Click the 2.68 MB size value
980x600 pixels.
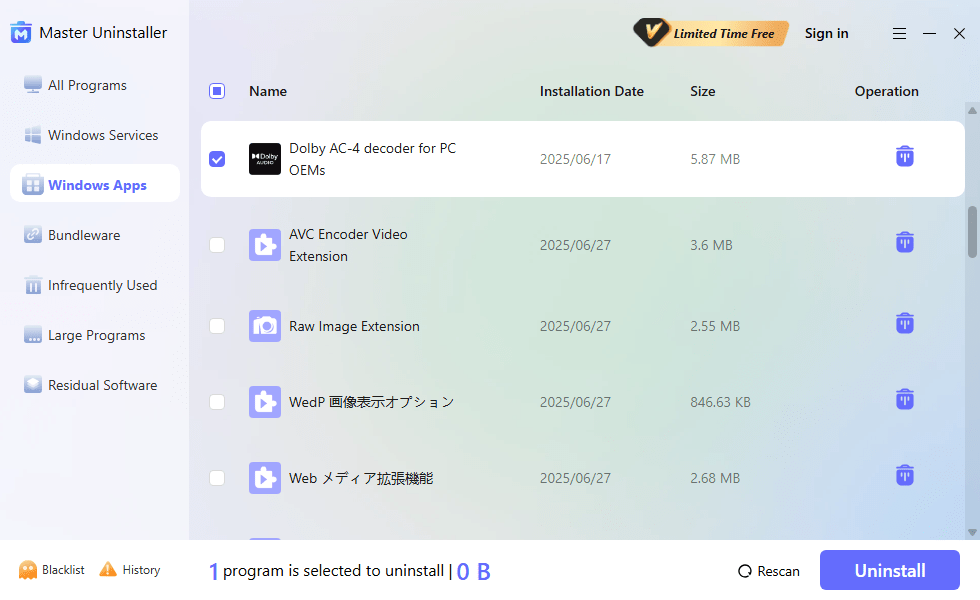[x=715, y=478]
